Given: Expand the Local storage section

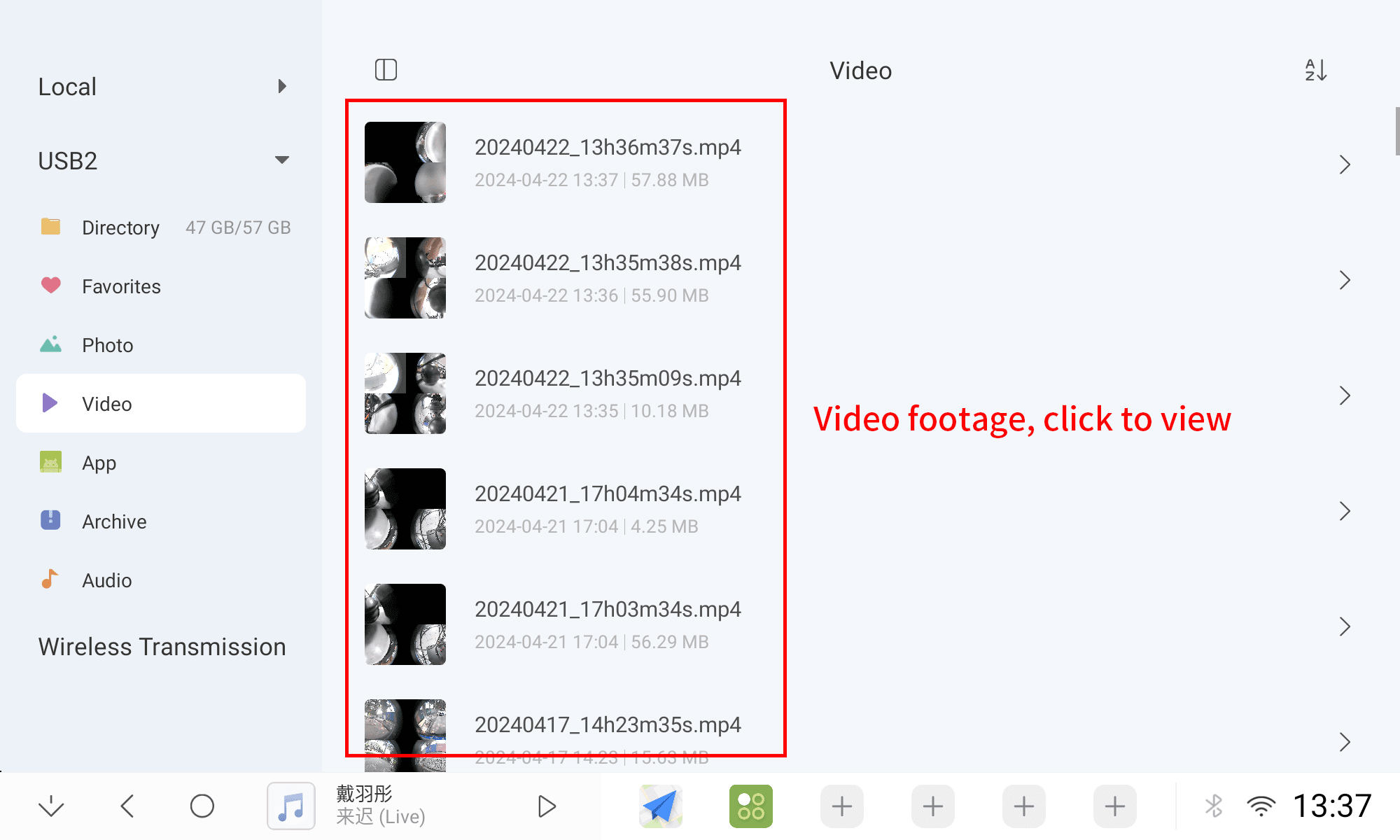Looking at the screenshot, I should coord(281,86).
